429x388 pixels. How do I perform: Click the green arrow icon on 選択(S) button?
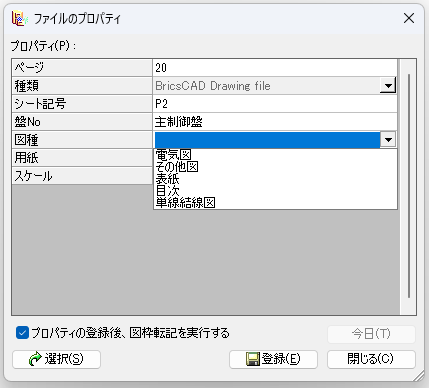35,359
